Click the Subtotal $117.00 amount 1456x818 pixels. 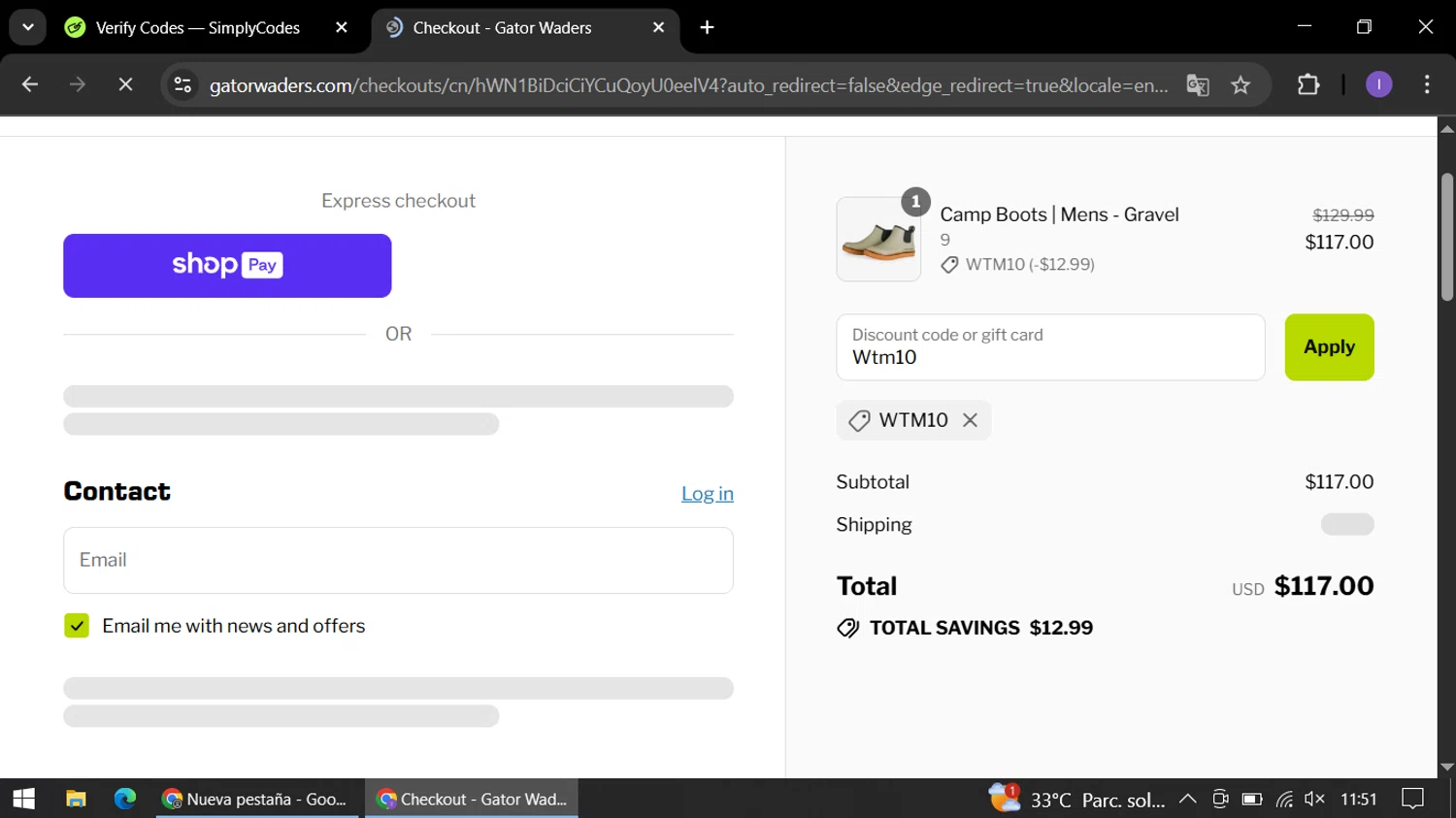1339,482
